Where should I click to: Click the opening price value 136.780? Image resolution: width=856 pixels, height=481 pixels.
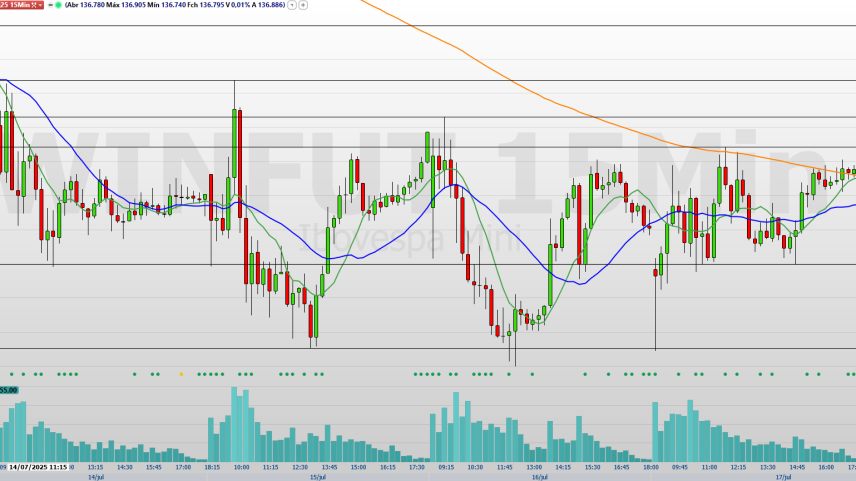(92, 5)
